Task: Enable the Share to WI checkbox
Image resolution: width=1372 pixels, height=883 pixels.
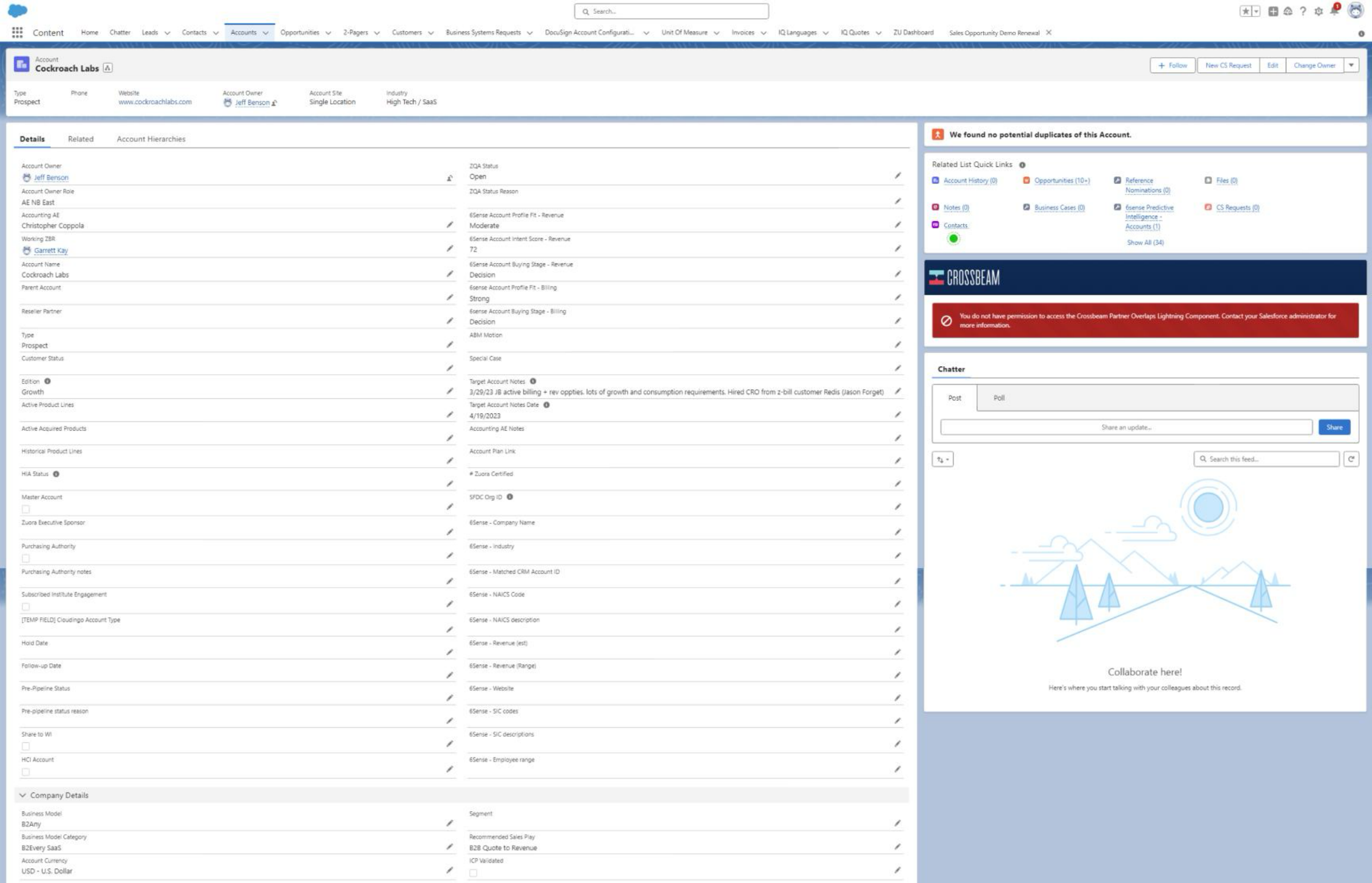Action: click(25, 745)
